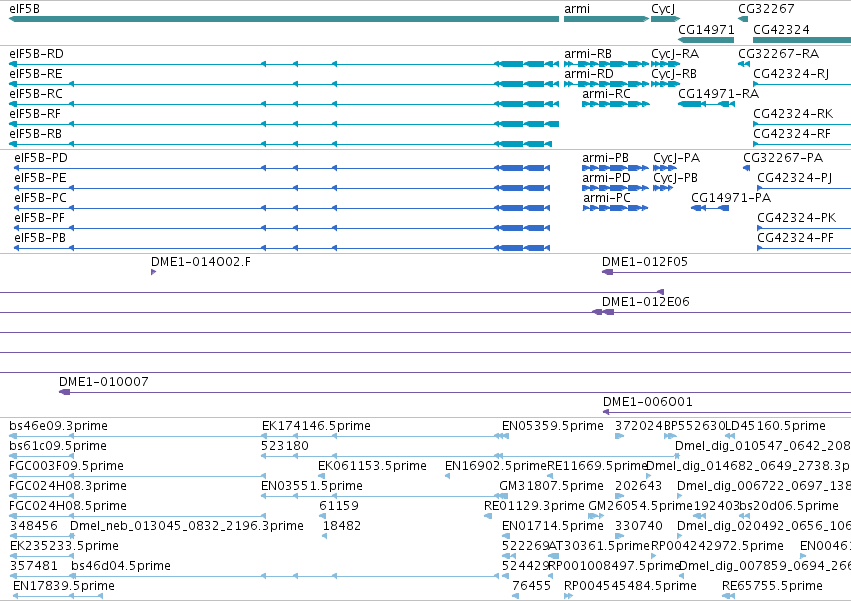The height and width of the screenshot is (601, 851).
Task: Select CycJ-RA transcript
Action: [x=665, y=64]
